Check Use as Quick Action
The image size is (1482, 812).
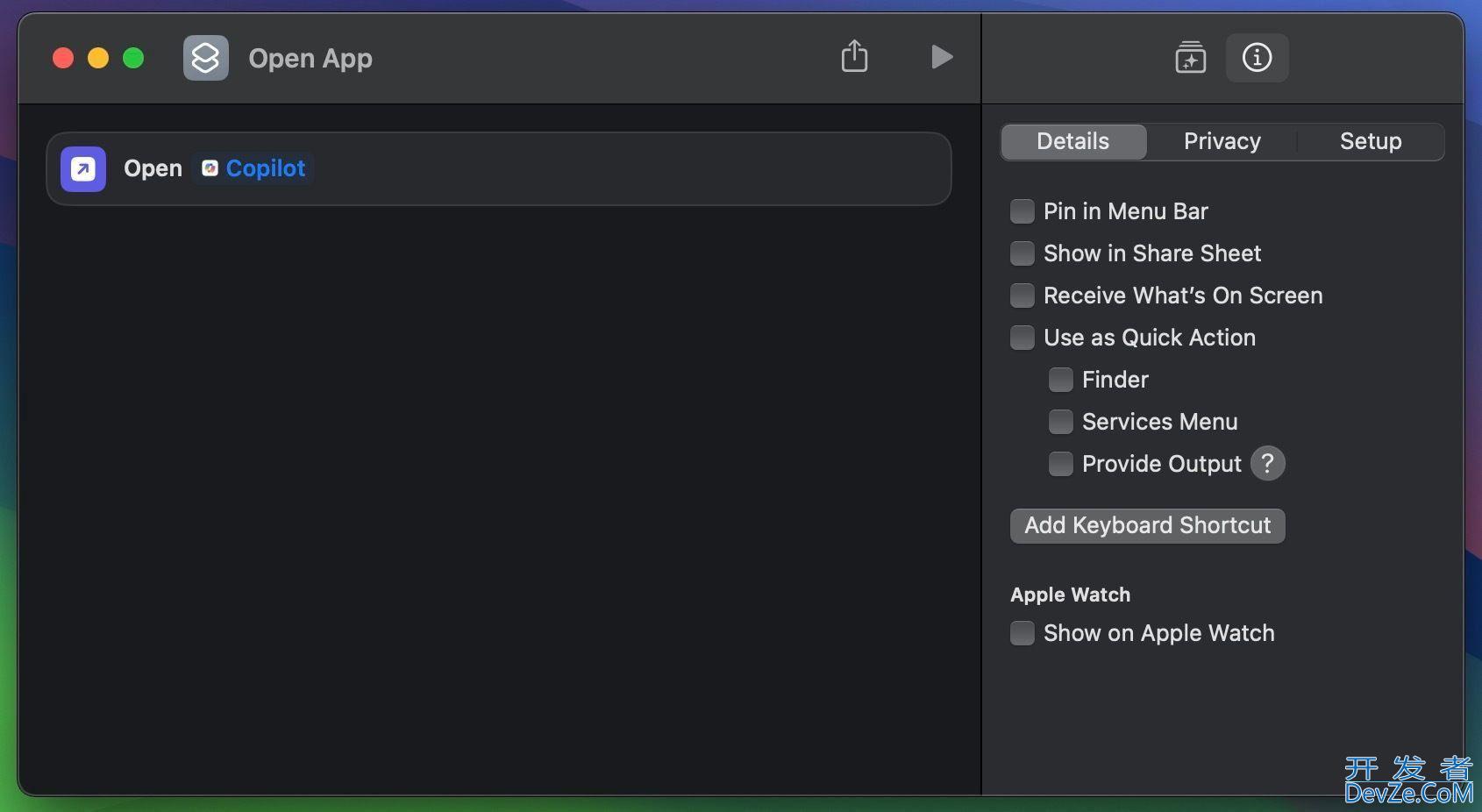1022,338
